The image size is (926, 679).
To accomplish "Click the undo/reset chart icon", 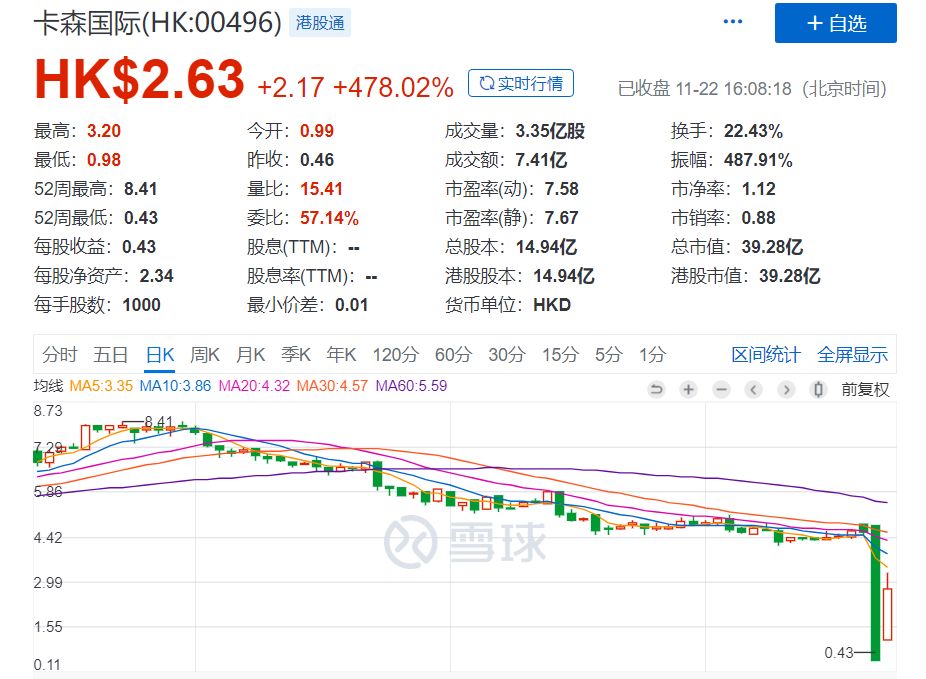I will [x=656, y=390].
